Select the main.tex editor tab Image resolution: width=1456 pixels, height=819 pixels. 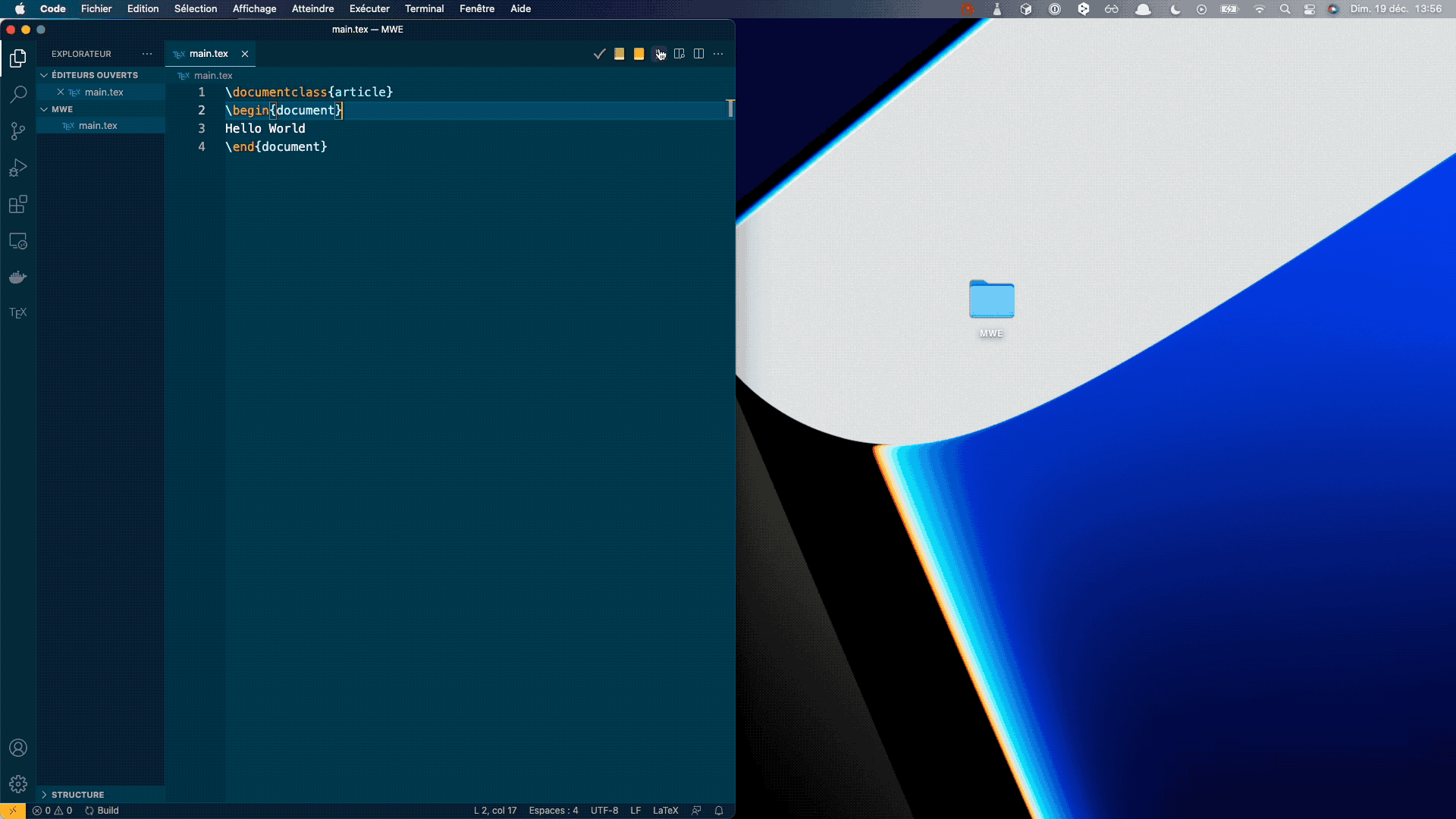209,54
